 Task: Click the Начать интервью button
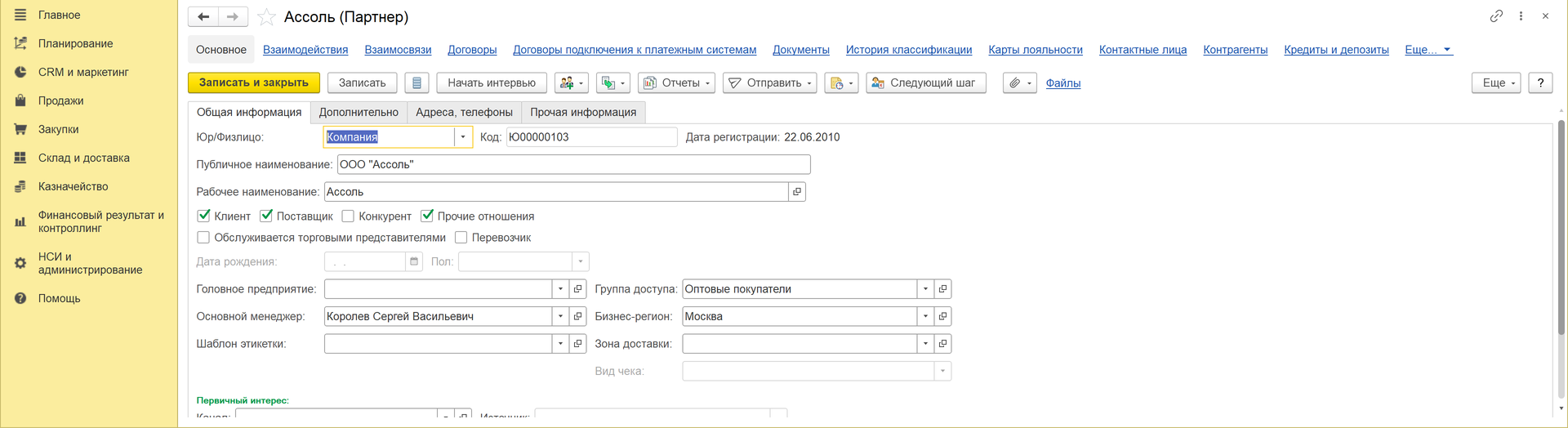click(x=492, y=82)
